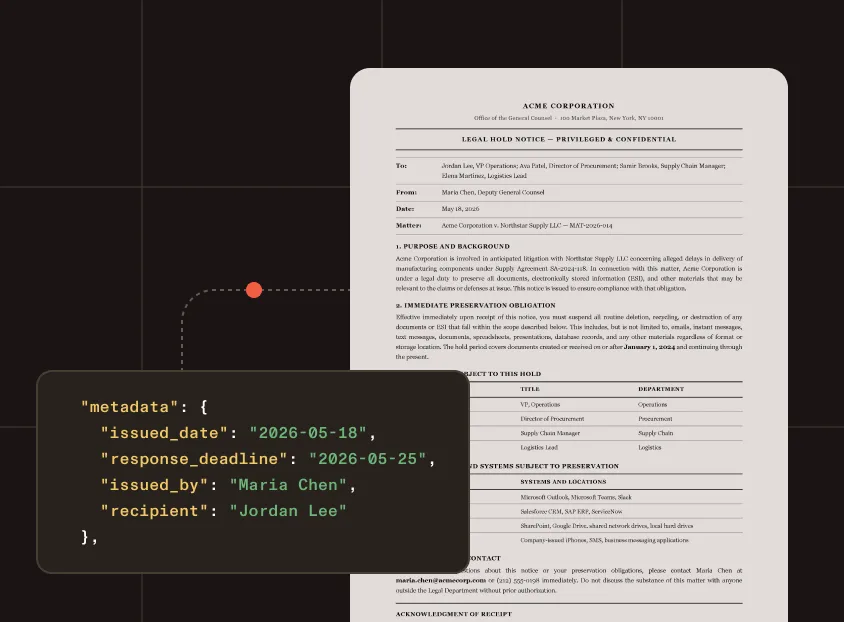Click the Purpose and Background section heading
Image resolution: width=844 pixels, height=622 pixels.
pos(453,246)
